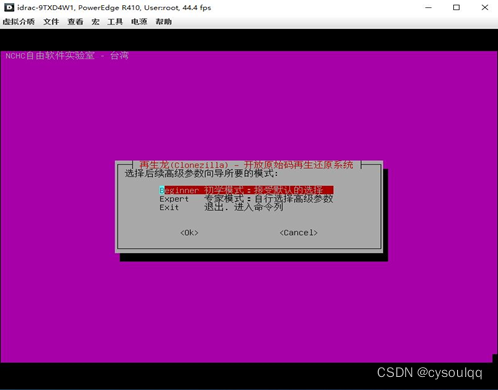
Task: Open the 电源 menu
Action: pos(139,22)
